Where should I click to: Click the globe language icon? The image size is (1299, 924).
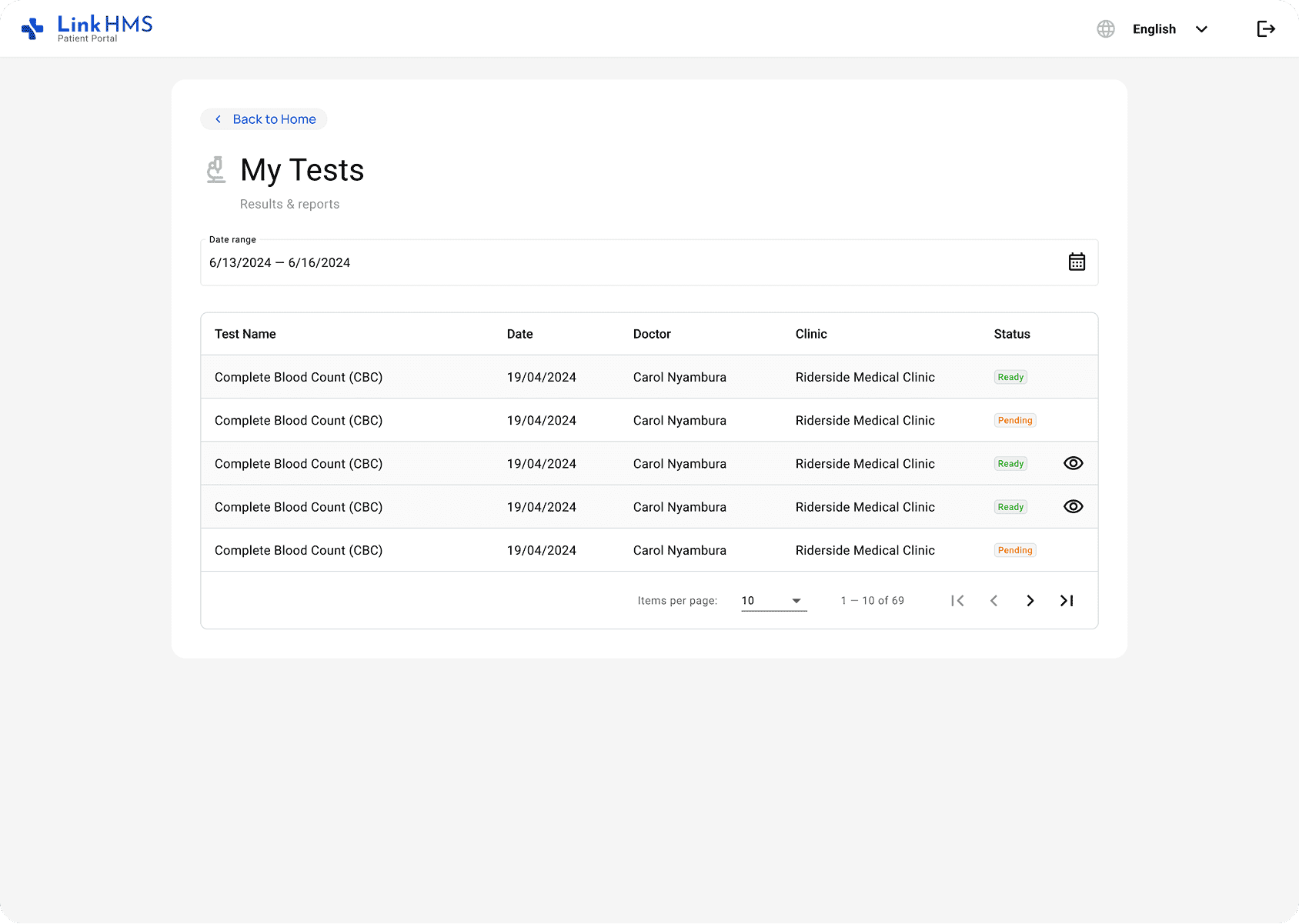[1106, 29]
